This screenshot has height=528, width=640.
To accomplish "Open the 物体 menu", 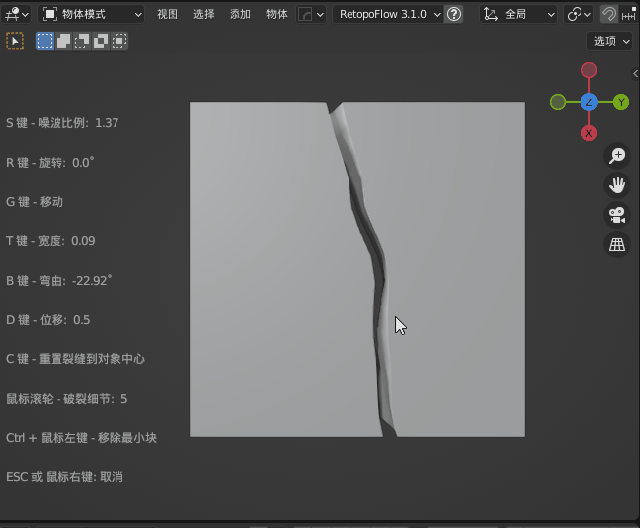I will [x=277, y=15].
